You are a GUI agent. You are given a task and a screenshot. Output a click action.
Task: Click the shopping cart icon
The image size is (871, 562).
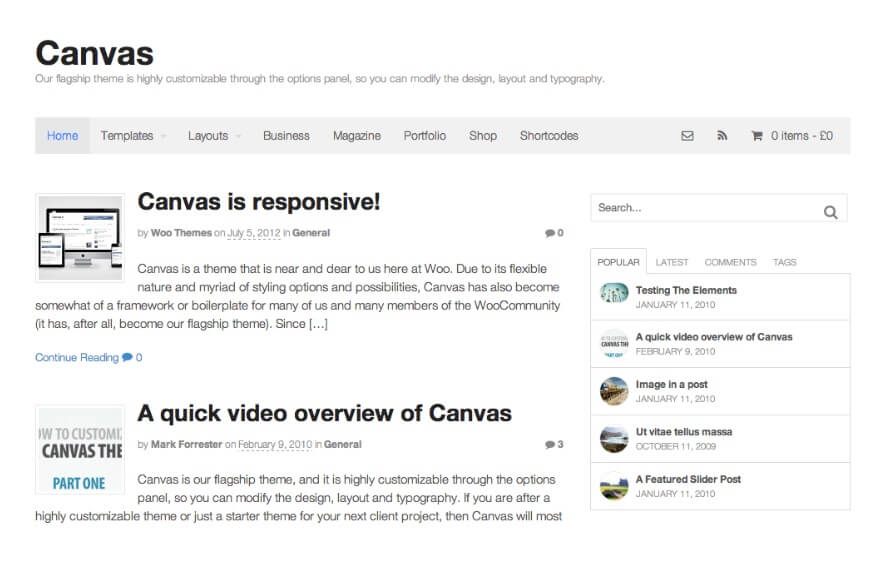point(757,136)
